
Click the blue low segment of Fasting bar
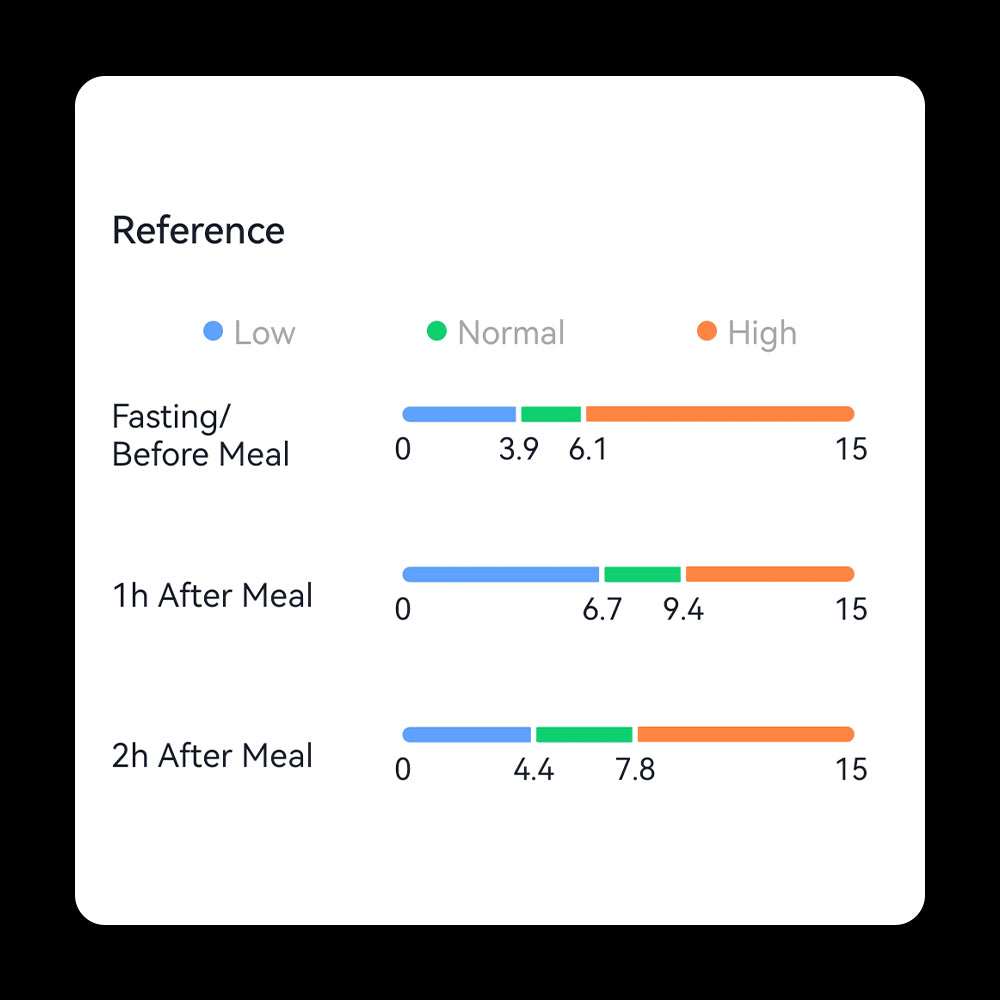tap(459, 414)
